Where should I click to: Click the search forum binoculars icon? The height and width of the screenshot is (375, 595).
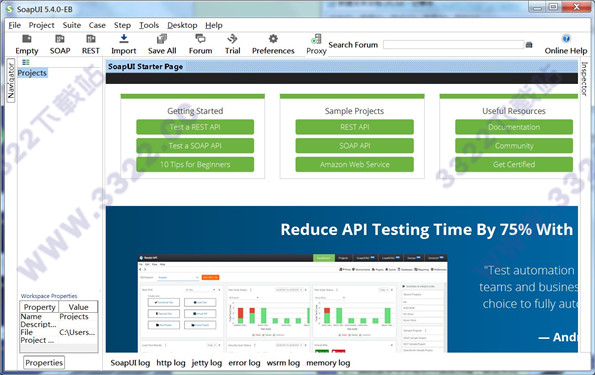[x=529, y=45]
